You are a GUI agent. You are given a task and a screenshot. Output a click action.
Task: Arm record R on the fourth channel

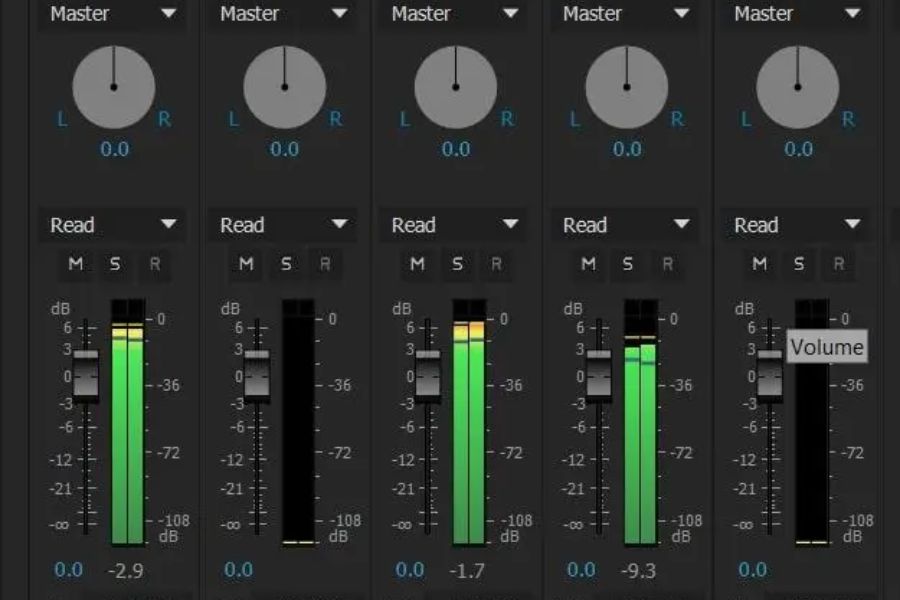tap(667, 264)
